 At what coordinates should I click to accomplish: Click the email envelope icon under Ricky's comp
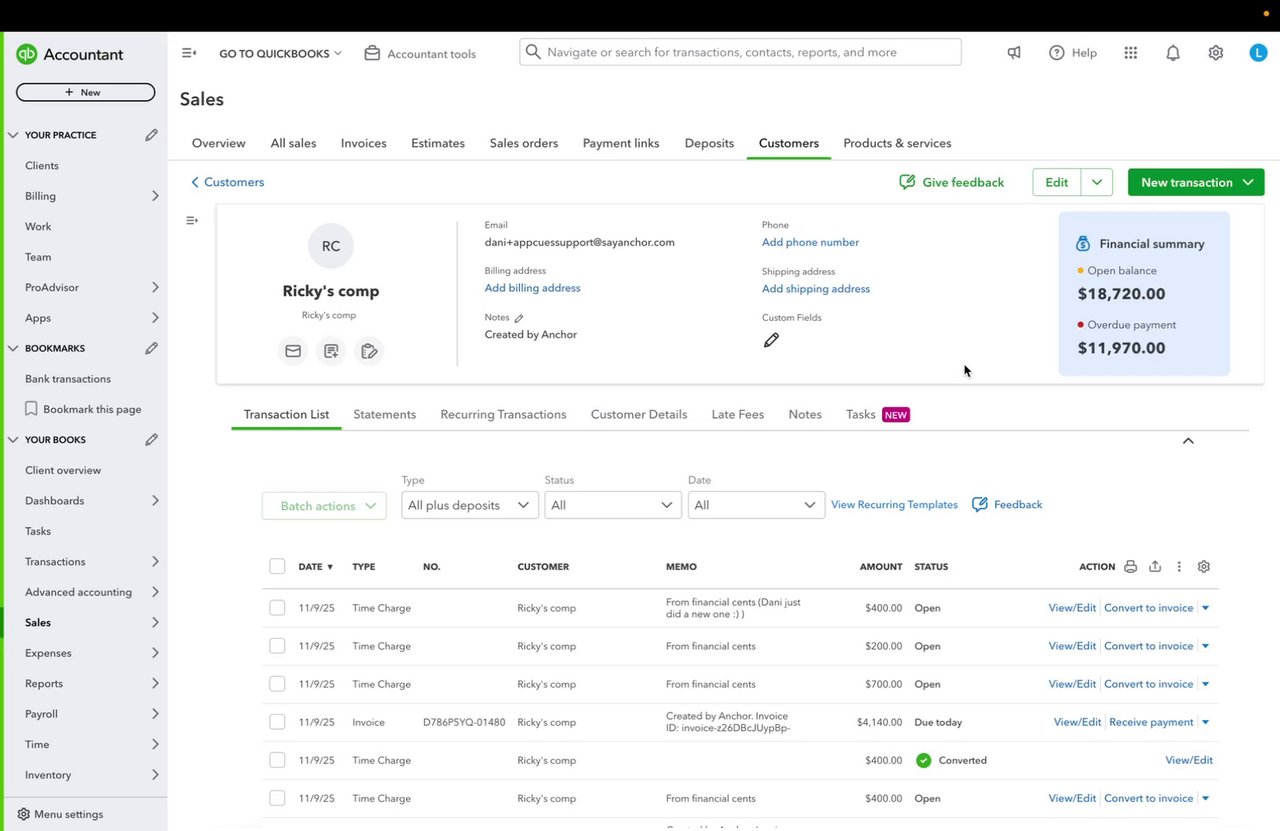[x=293, y=351]
